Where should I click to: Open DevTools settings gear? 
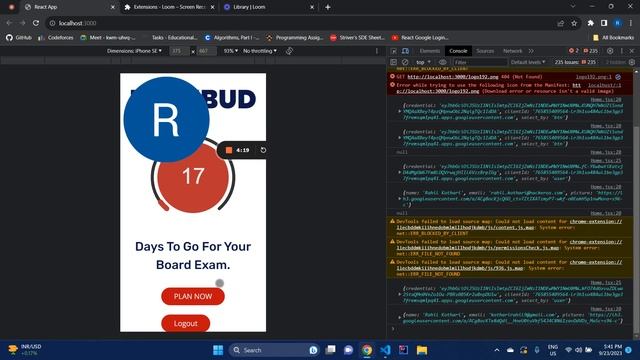point(610,51)
